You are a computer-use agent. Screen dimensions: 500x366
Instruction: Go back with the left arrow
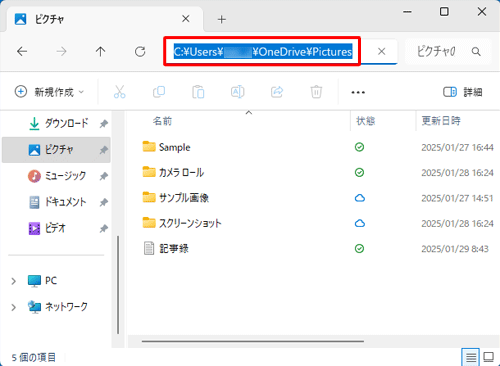pos(22,51)
